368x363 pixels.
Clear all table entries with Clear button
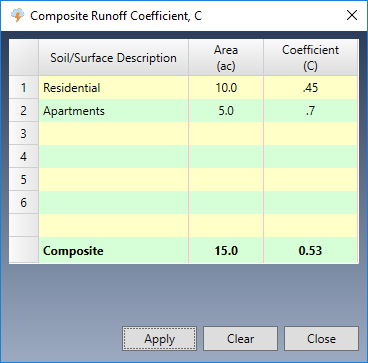point(240,339)
